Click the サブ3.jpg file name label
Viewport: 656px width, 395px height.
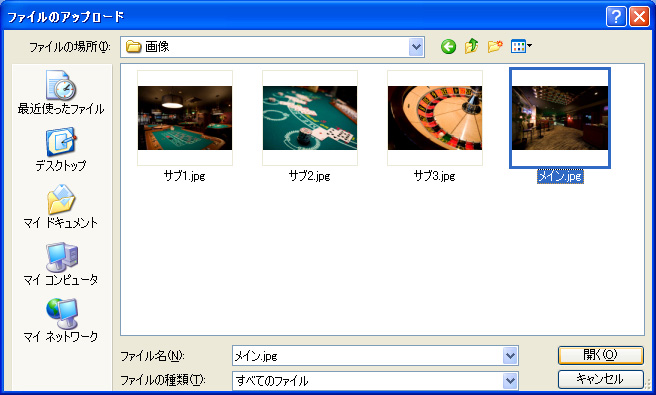click(x=435, y=176)
